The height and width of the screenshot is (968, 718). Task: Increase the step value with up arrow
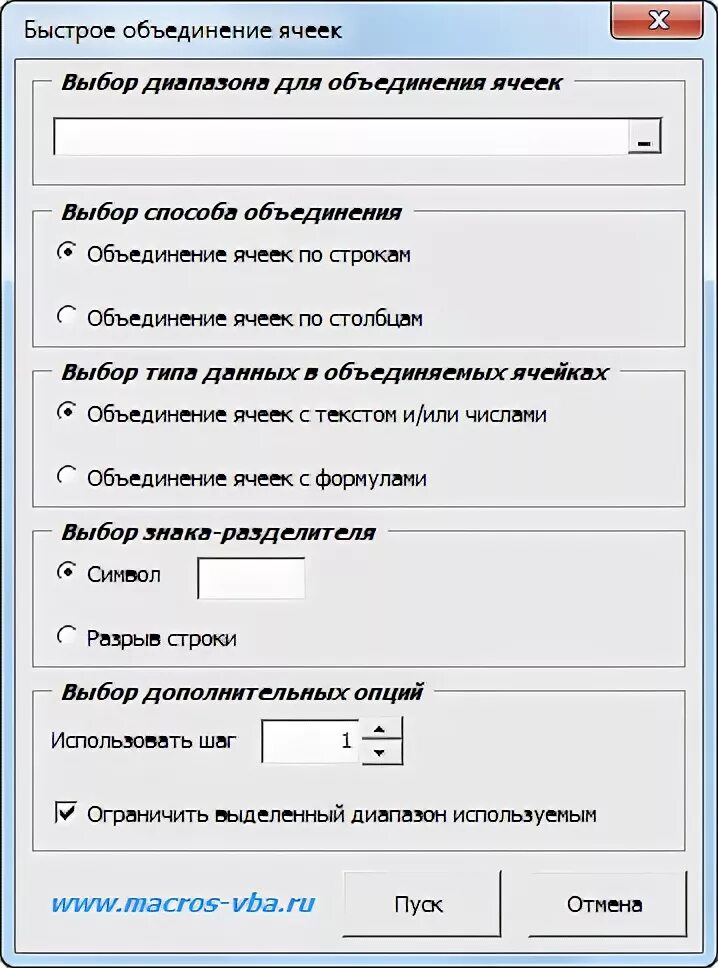(x=381, y=729)
